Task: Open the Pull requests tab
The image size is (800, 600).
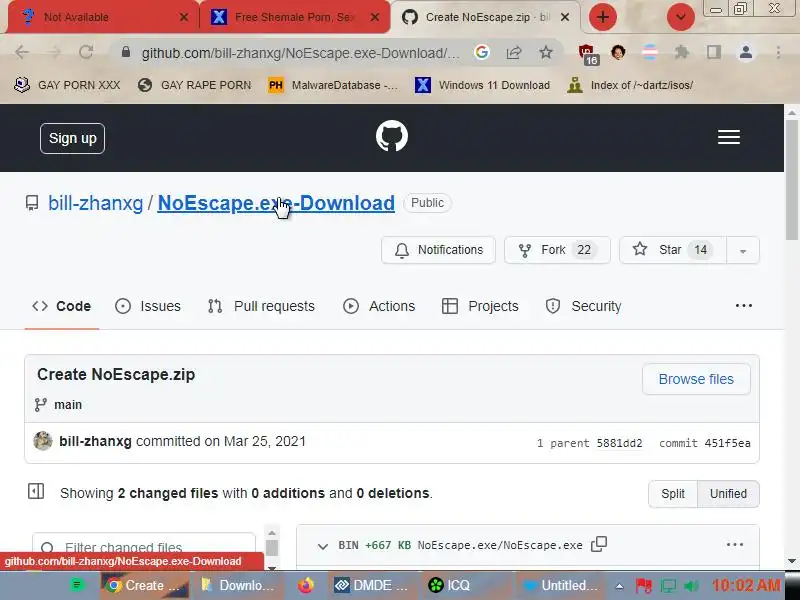Action: [261, 306]
